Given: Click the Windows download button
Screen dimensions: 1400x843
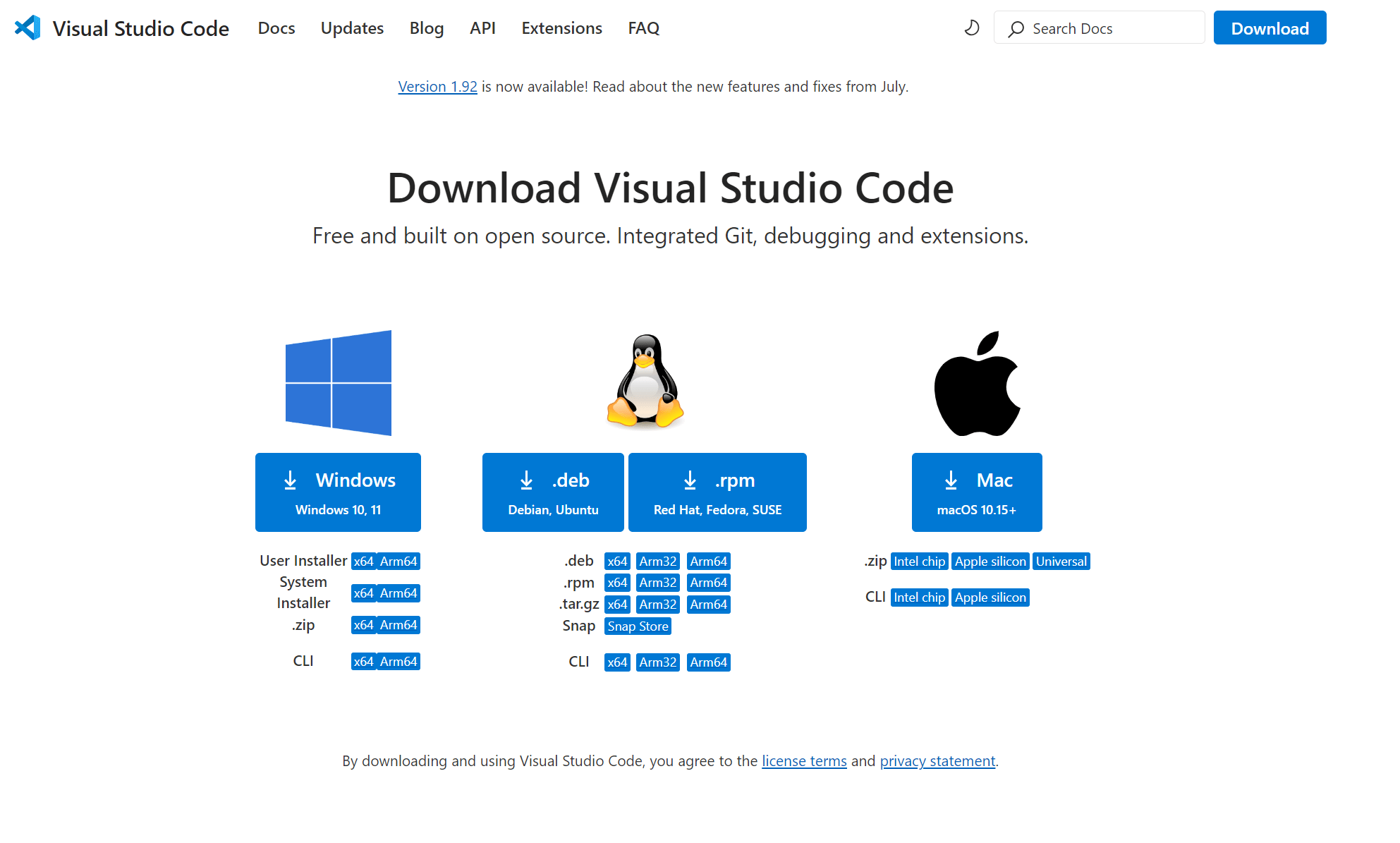Looking at the screenshot, I should 338,492.
